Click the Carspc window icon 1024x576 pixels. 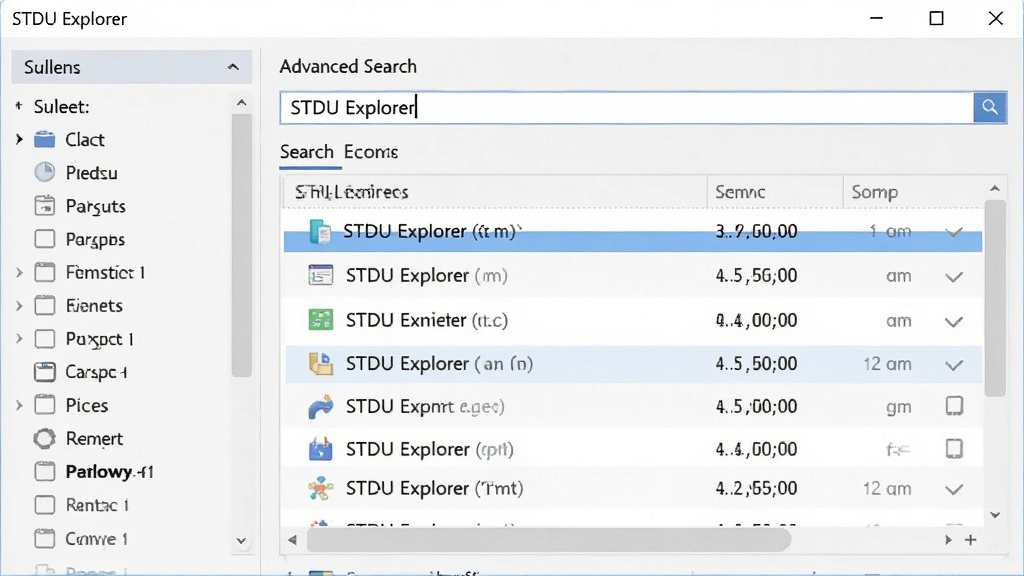coord(44,372)
